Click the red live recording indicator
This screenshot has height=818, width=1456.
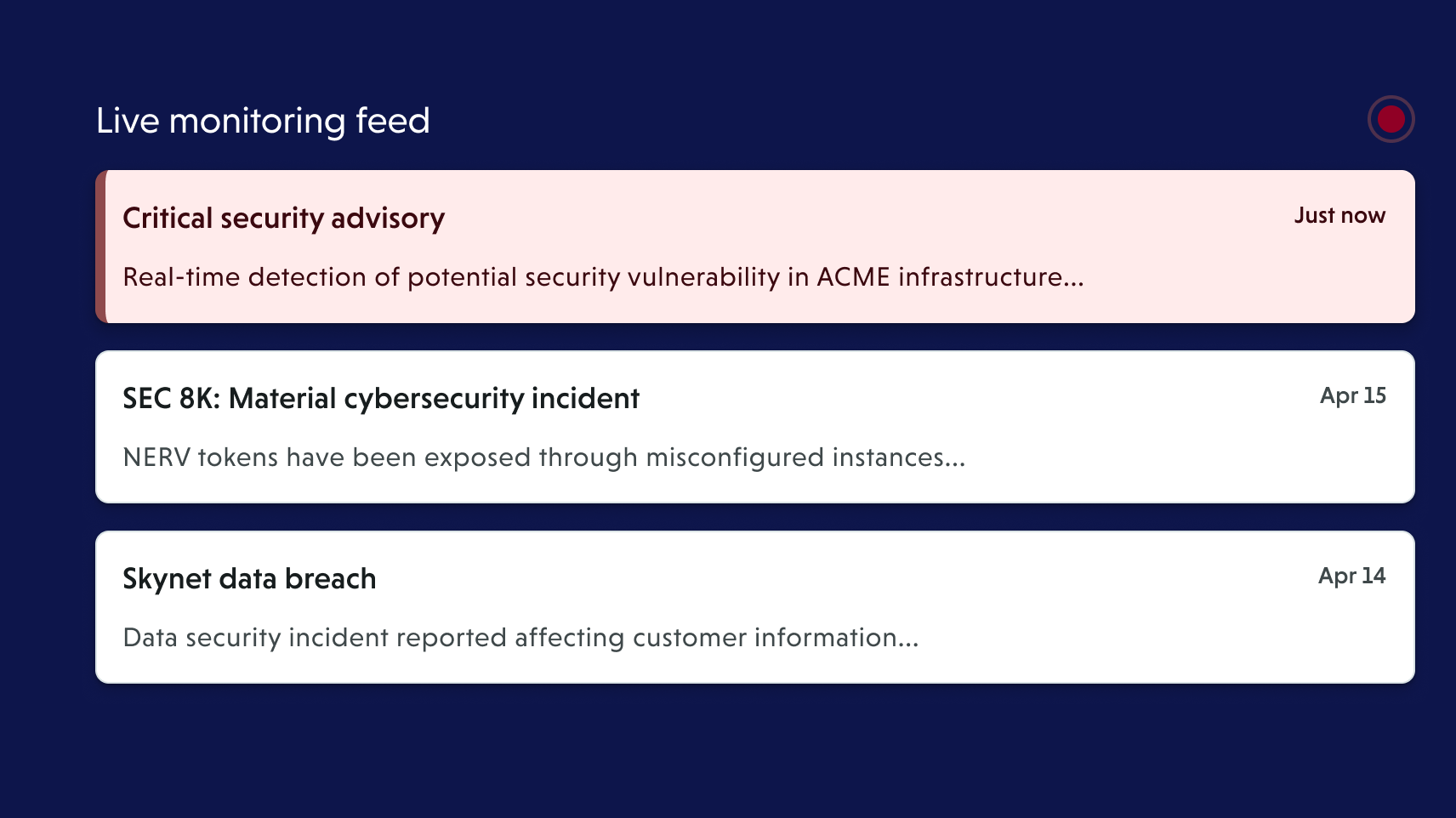click(x=1391, y=119)
